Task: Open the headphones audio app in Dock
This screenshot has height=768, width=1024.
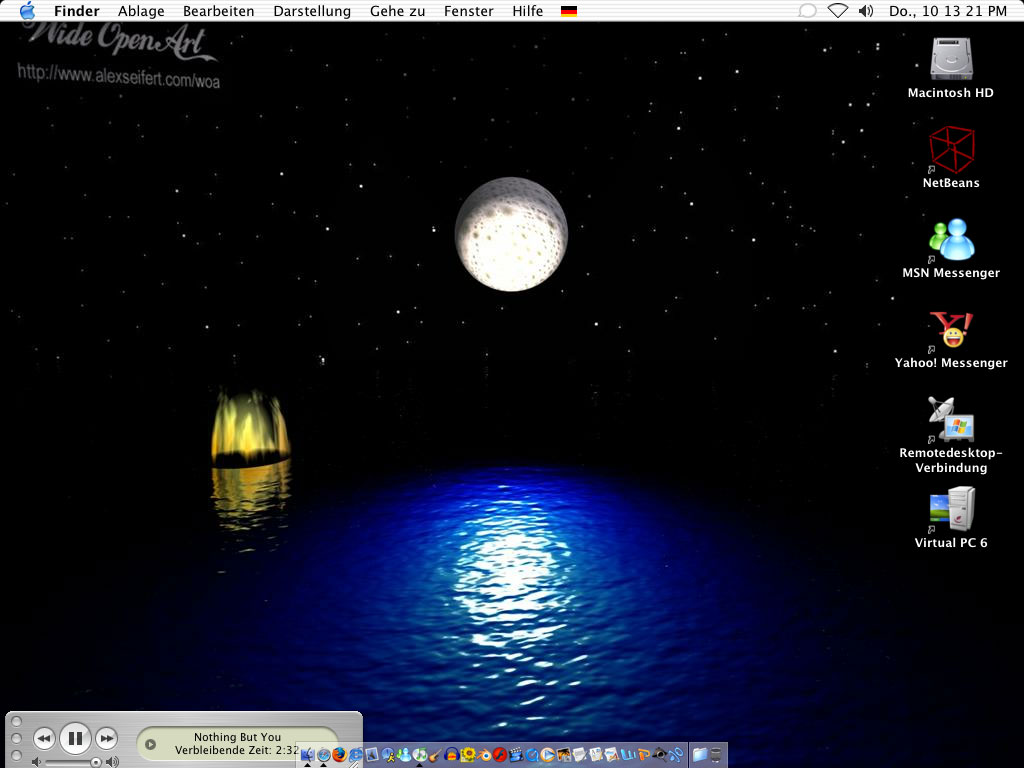Action: click(x=451, y=755)
